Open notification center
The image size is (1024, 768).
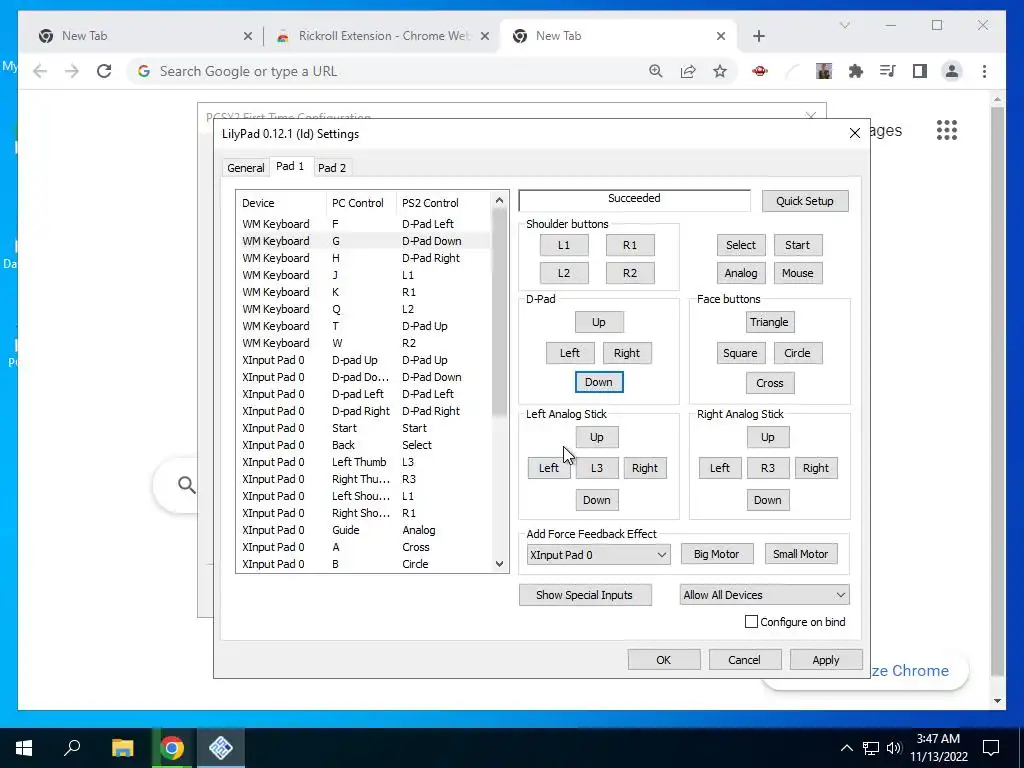click(991, 748)
